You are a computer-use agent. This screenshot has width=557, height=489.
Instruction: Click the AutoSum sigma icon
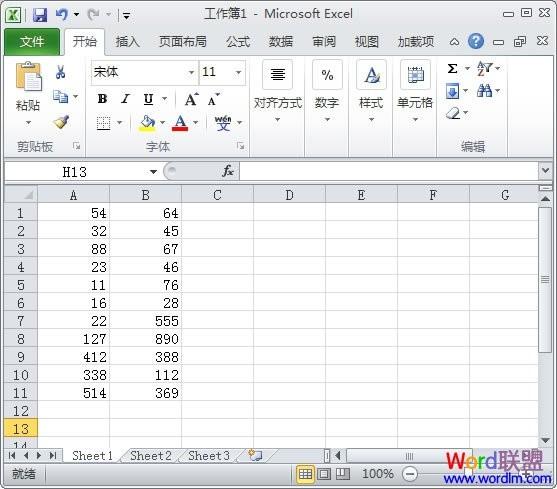coord(452,68)
